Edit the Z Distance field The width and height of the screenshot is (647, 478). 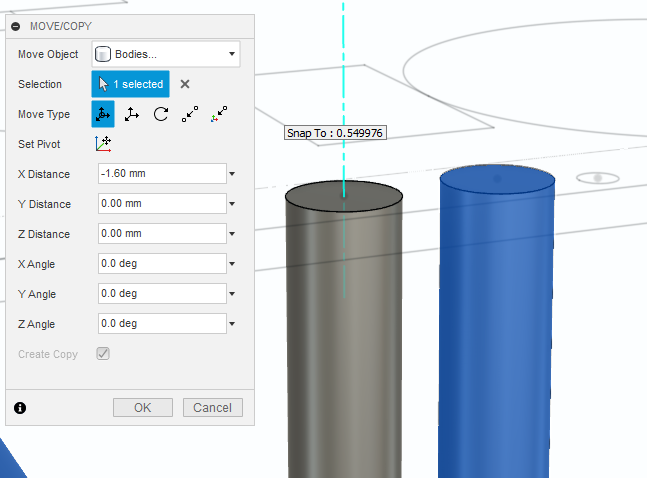162,234
